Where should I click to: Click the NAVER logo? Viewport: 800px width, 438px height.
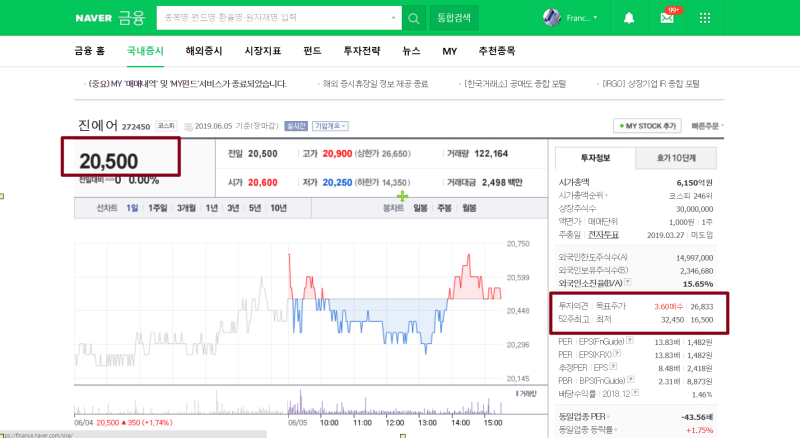(93, 18)
